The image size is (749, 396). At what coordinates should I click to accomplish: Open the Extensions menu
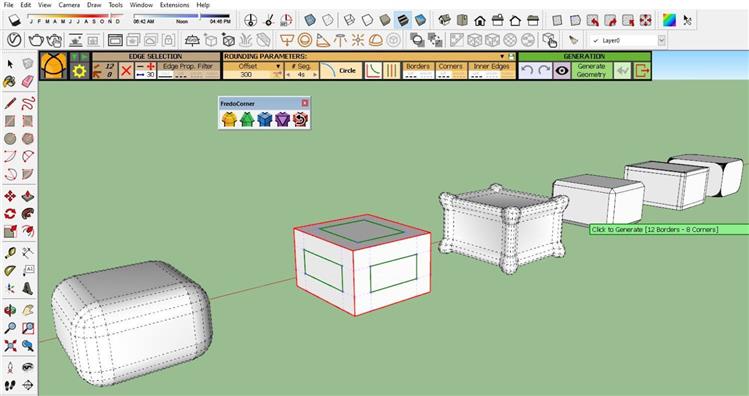click(x=174, y=5)
